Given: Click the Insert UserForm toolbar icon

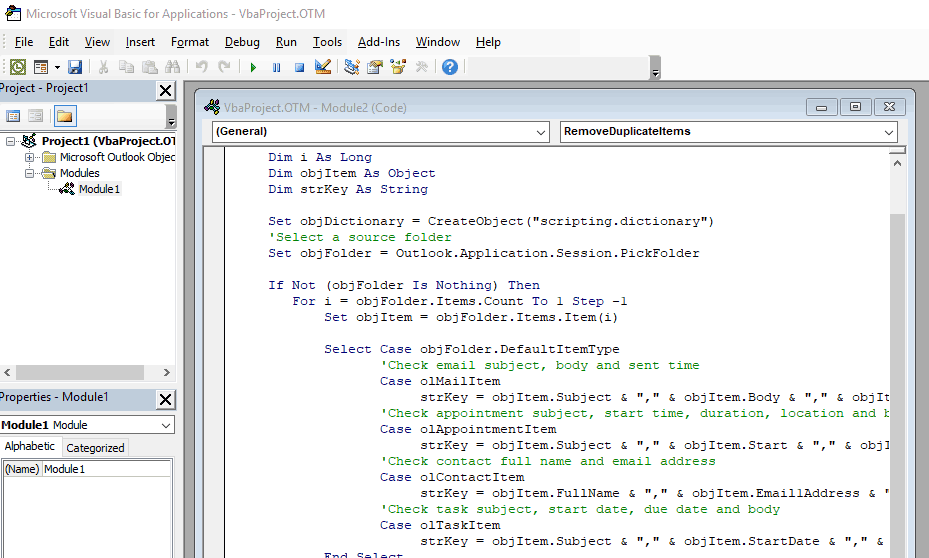Looking at the screenshot, I should click(41, 67).
